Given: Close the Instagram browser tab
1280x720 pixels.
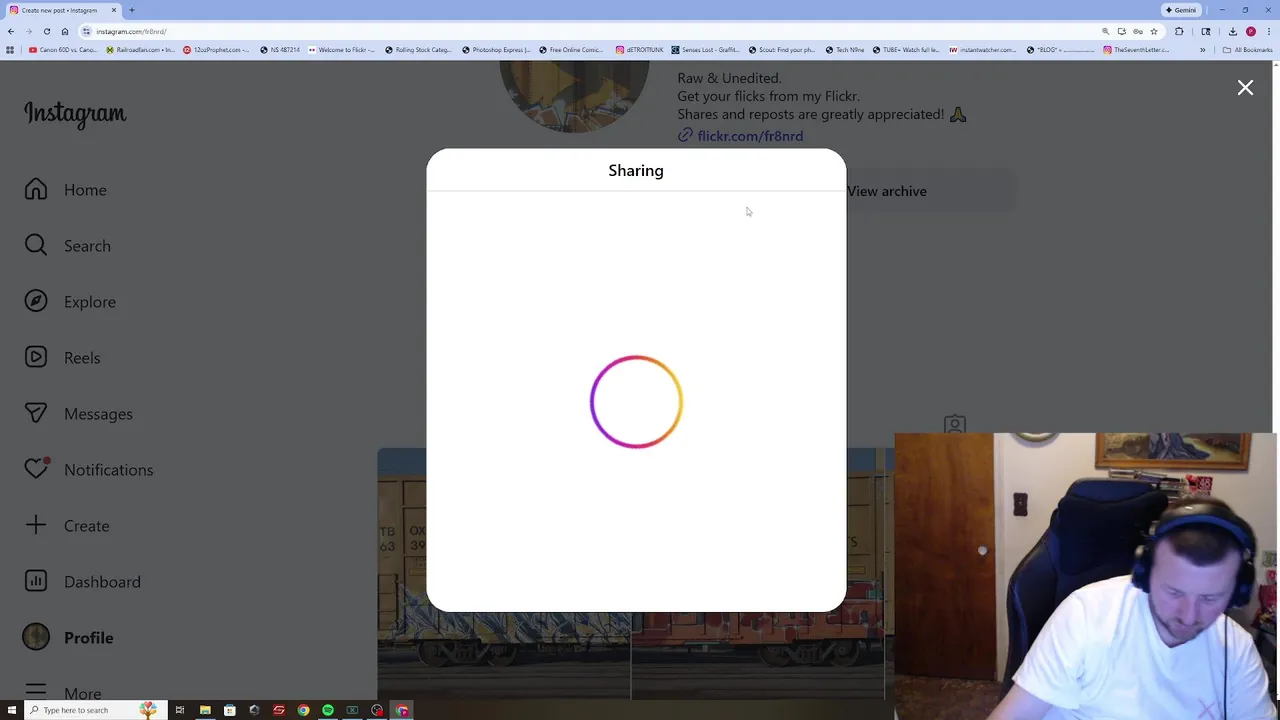Looking at the screenshot, I should click(114, 10).
